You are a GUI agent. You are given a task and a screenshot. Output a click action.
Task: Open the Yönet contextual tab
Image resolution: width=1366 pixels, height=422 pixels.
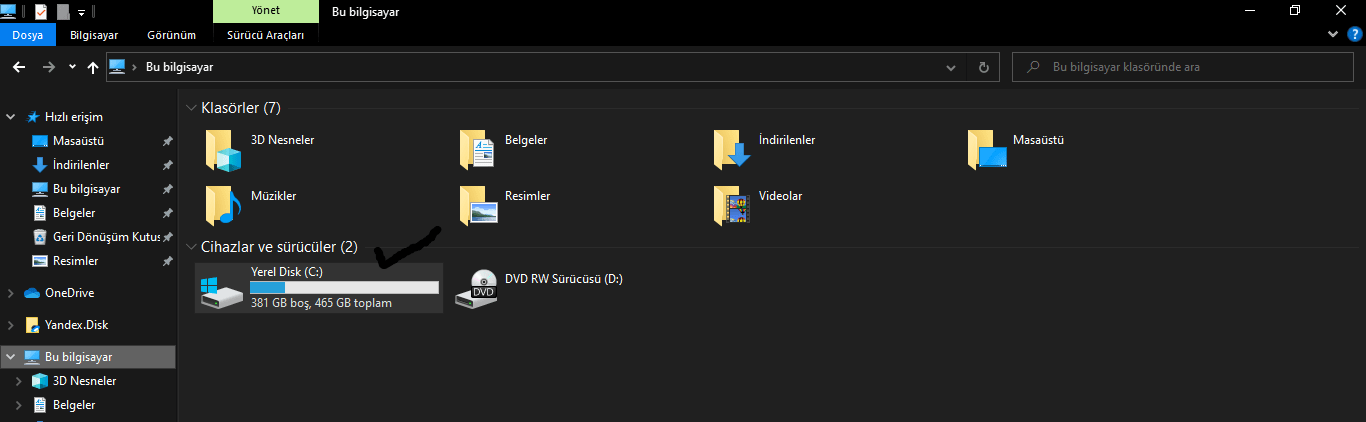point(266,11)
